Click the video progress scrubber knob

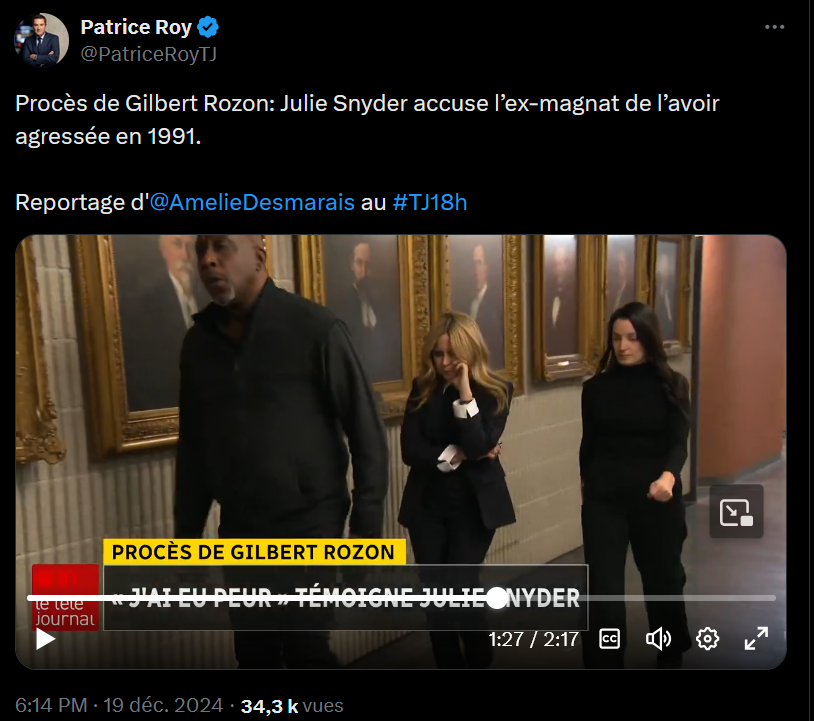[x=497, y=598]
